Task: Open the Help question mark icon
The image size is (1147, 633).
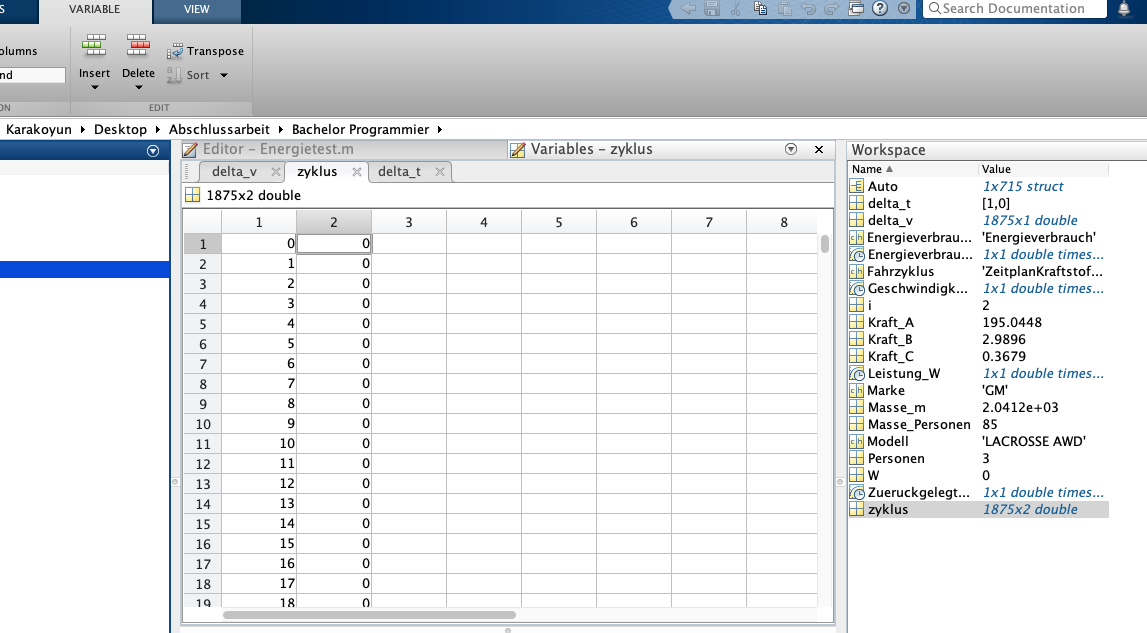Action: pyautogui.click(x=880, y=9)
